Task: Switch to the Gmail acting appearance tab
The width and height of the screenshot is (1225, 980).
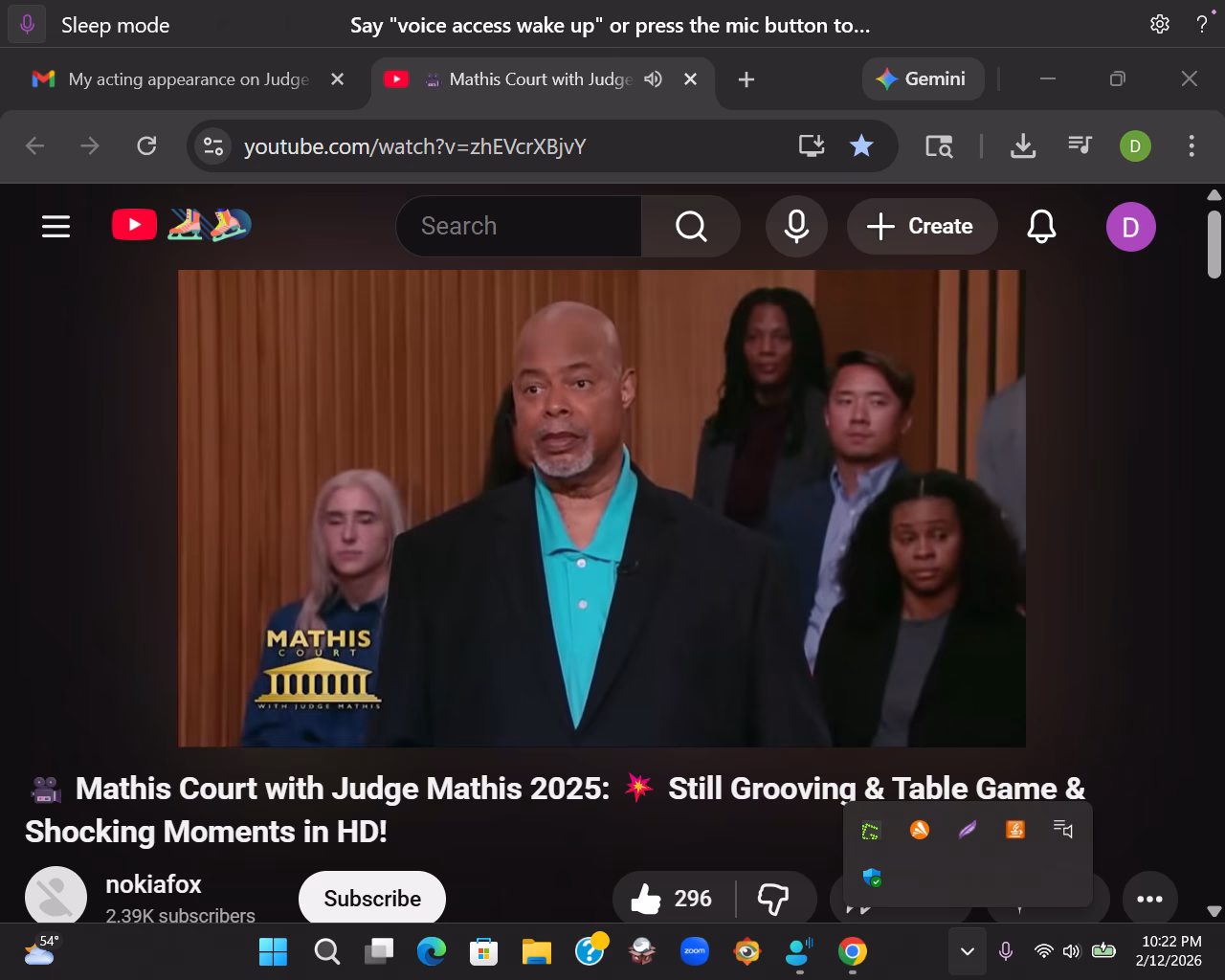Action: click(x=188, y=79)
